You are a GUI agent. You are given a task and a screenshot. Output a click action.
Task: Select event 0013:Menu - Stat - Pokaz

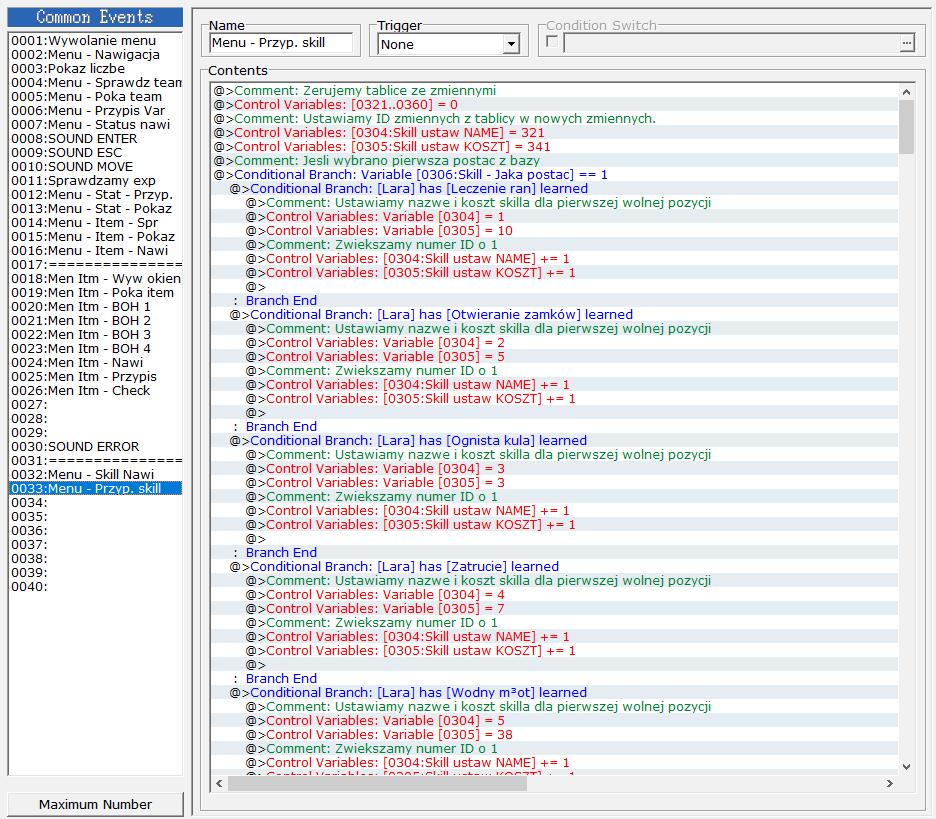pyautogui.click(x=96, y=209)
